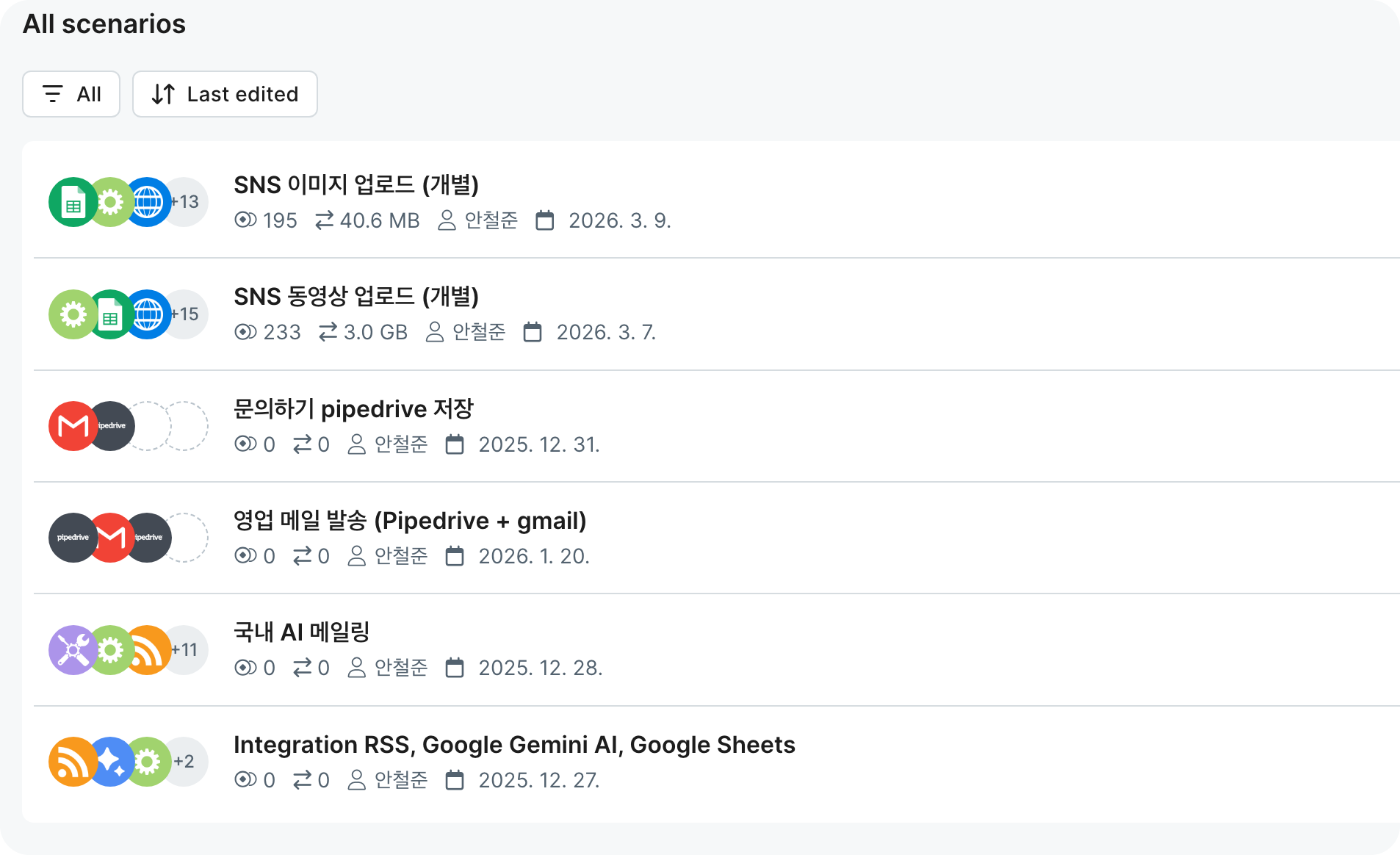Click the +13 more modules badge

tap(187, 202)
